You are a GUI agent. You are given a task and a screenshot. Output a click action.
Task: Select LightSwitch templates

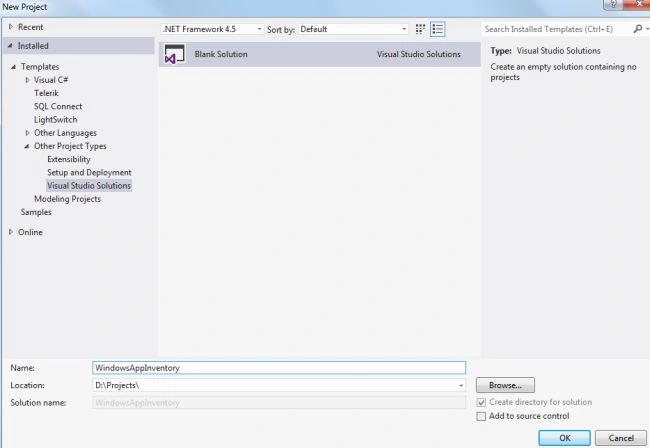[56, 120]
